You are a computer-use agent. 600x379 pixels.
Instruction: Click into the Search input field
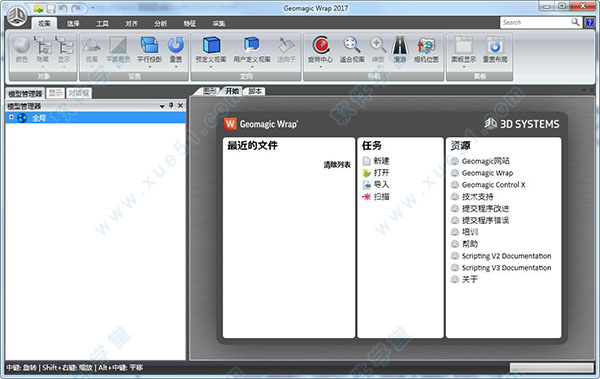535,23
